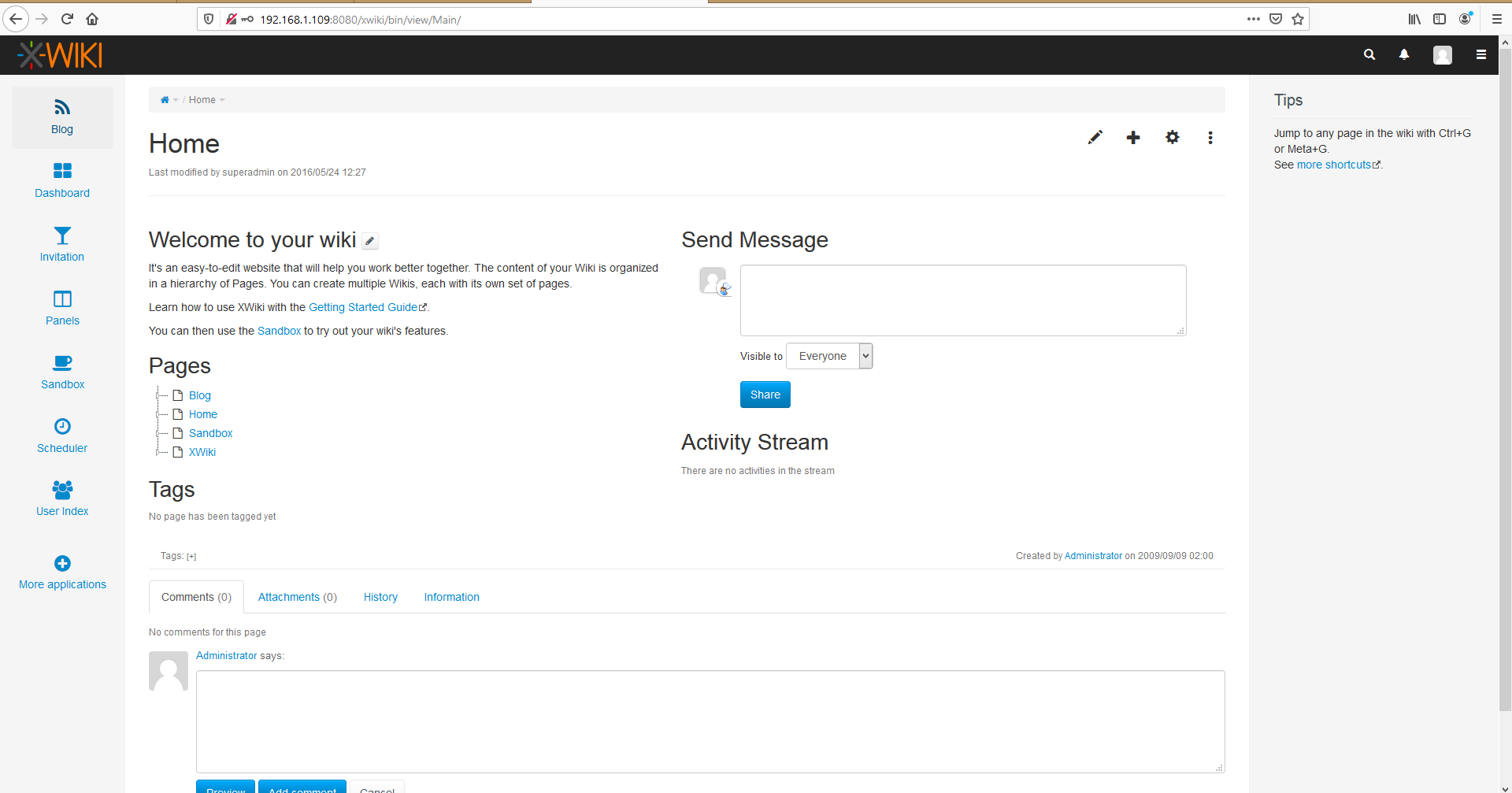Open the Visible to Everyone dropdown
Screen dimensions: 1512x793
(829, 356)
